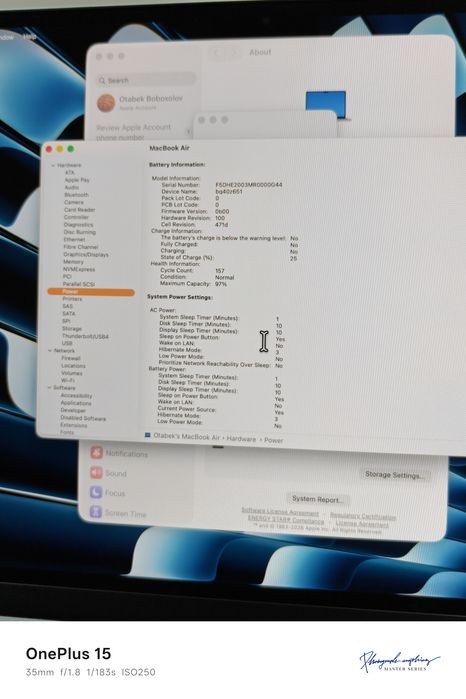
Task: Click Otabek's MacBook Air in path bar
Action: [187, 436]
